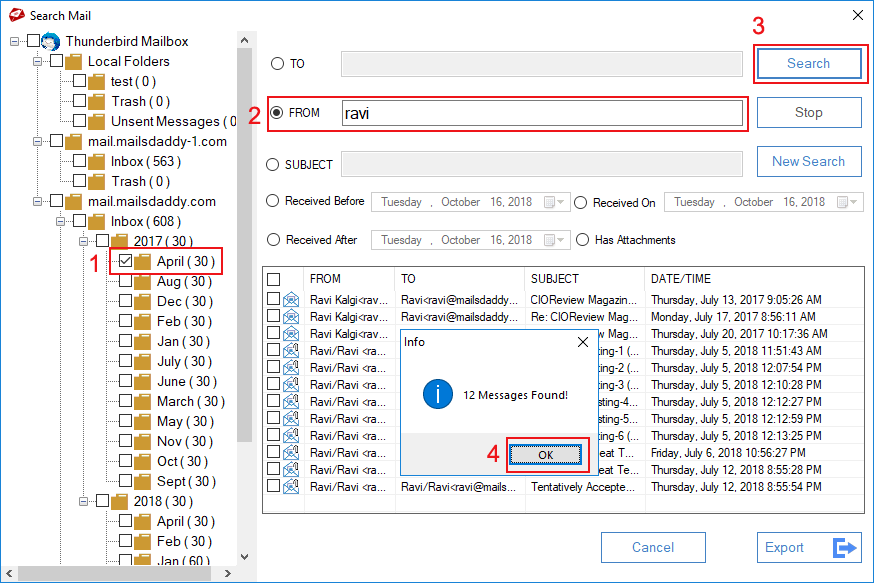The width and height of the screenshot is (874, 583).
Task: Click mail icon of 11:51:43 AM message
Action: (x=291, y=351)
